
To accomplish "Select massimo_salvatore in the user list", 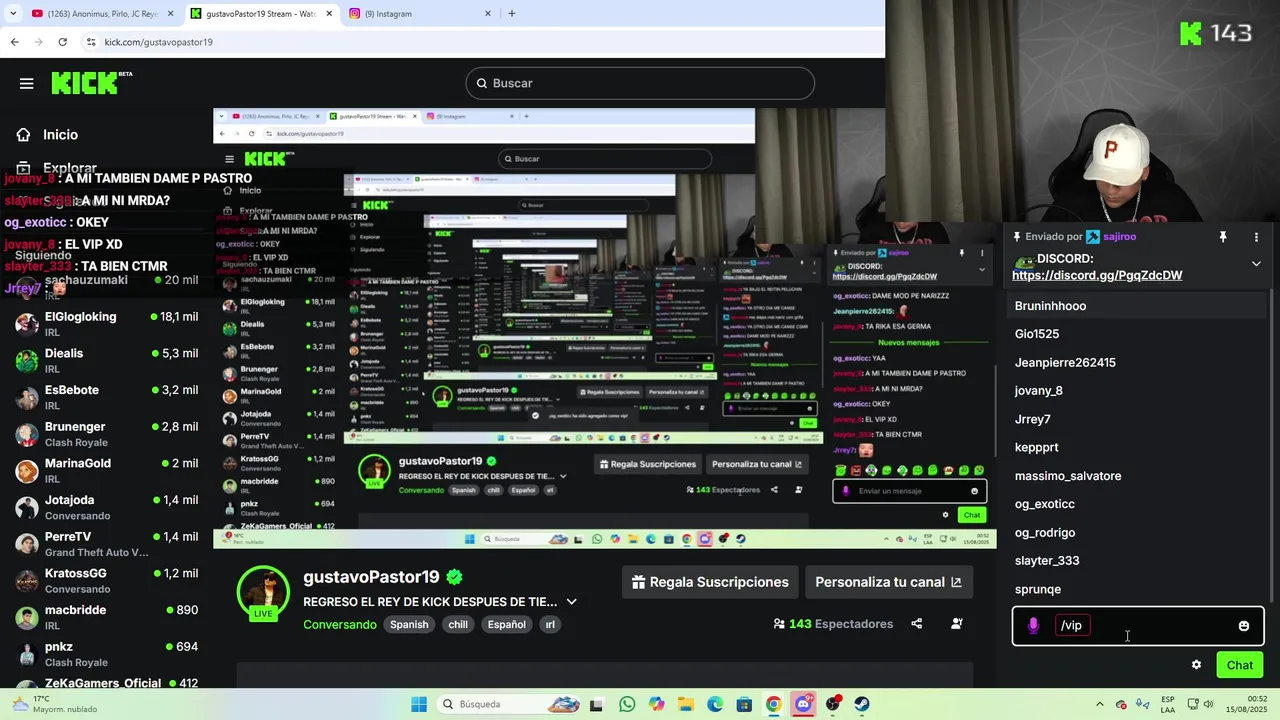I will [1068, 476].
